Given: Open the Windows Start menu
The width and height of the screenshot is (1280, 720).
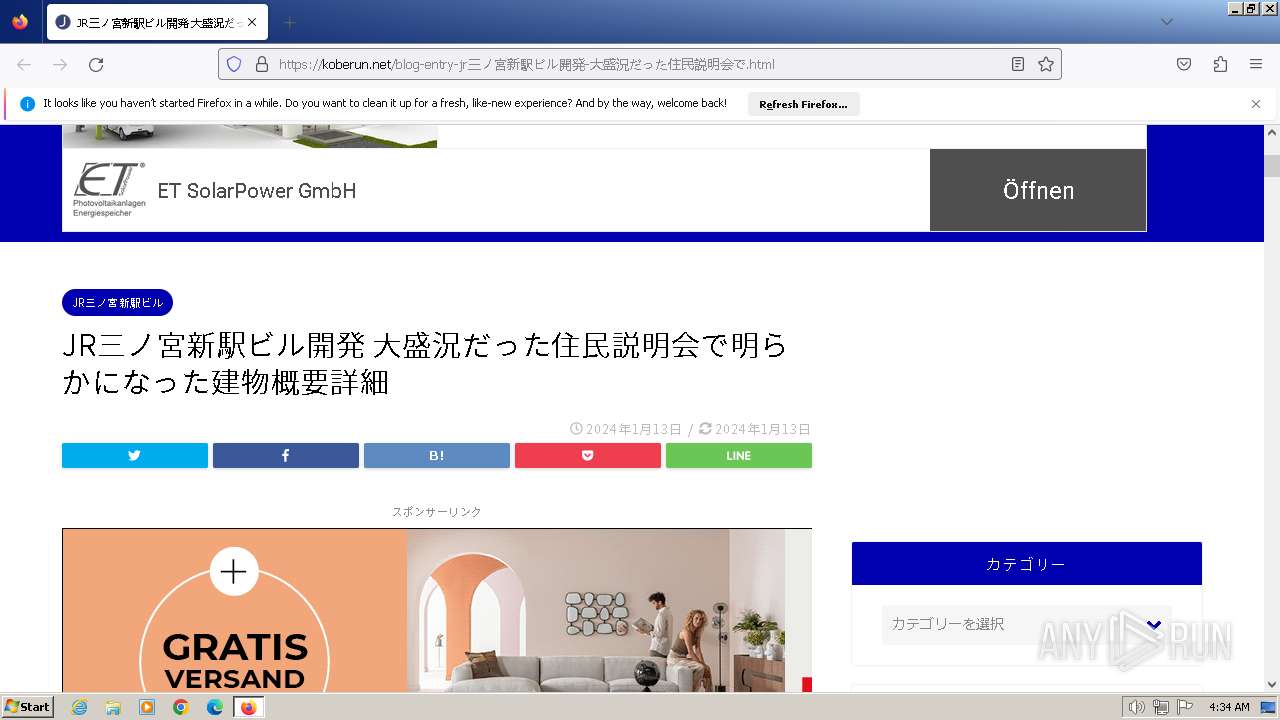Looking at the screenshot, I should tap(28, 707).
